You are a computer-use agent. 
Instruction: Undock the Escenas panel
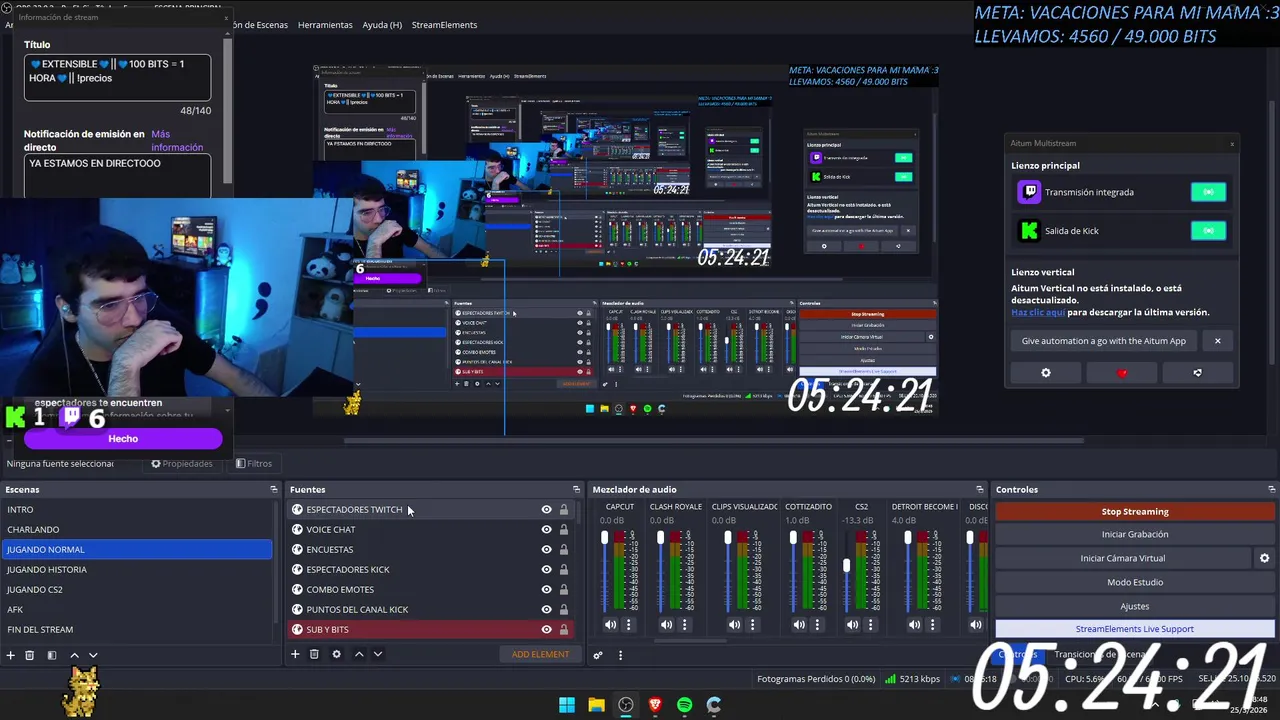(x=273, y=489)
